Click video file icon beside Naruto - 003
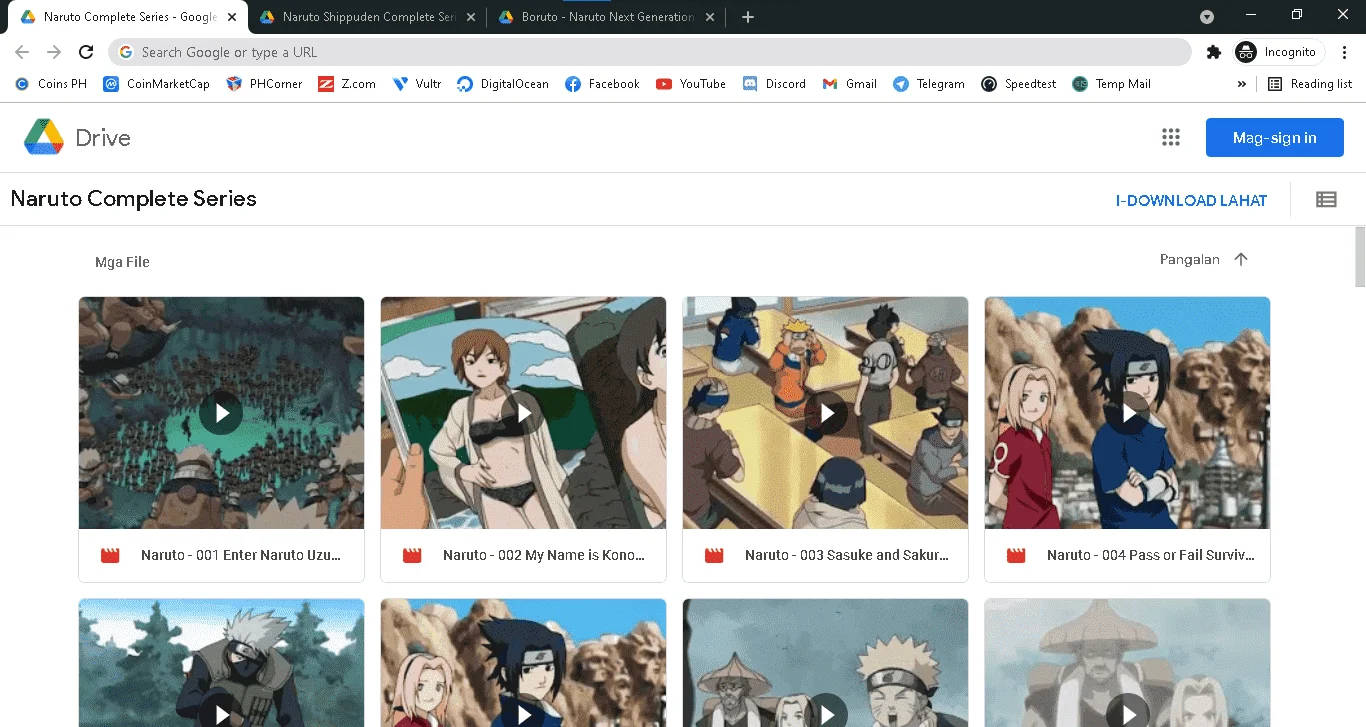The height and width of the screenshot is (727, 1366). click(x=714, y=555)
